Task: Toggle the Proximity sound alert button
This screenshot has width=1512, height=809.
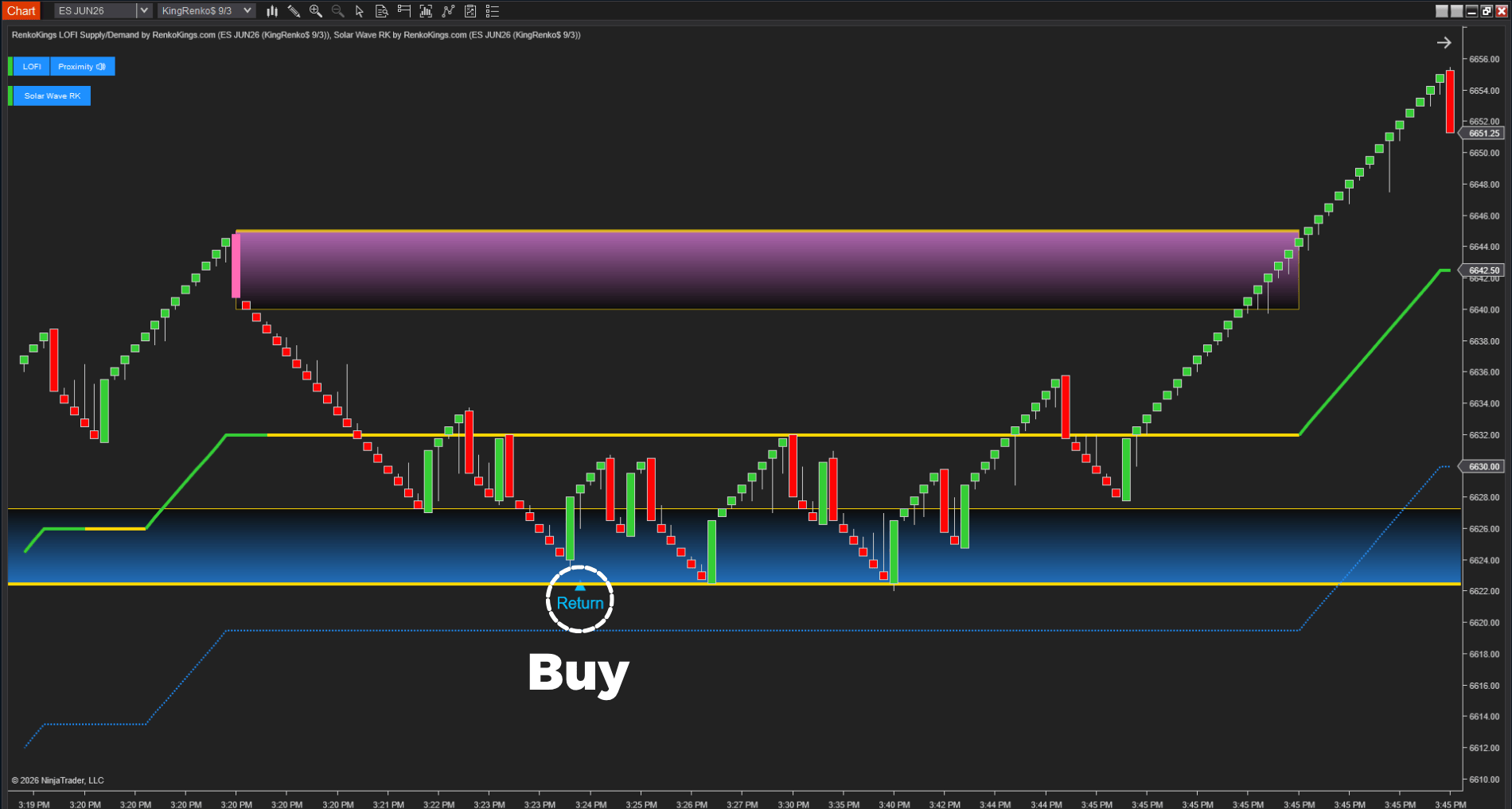Action: point(82,67)
